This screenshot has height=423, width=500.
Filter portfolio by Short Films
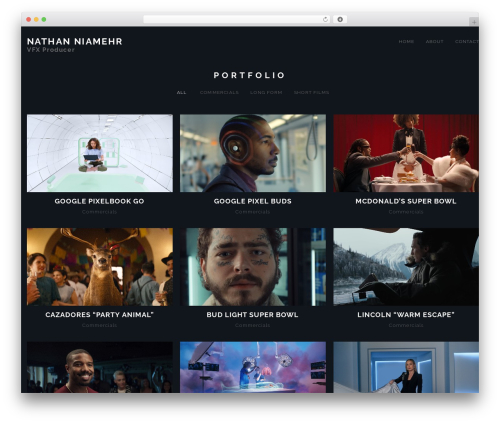(x=311, y=92)
